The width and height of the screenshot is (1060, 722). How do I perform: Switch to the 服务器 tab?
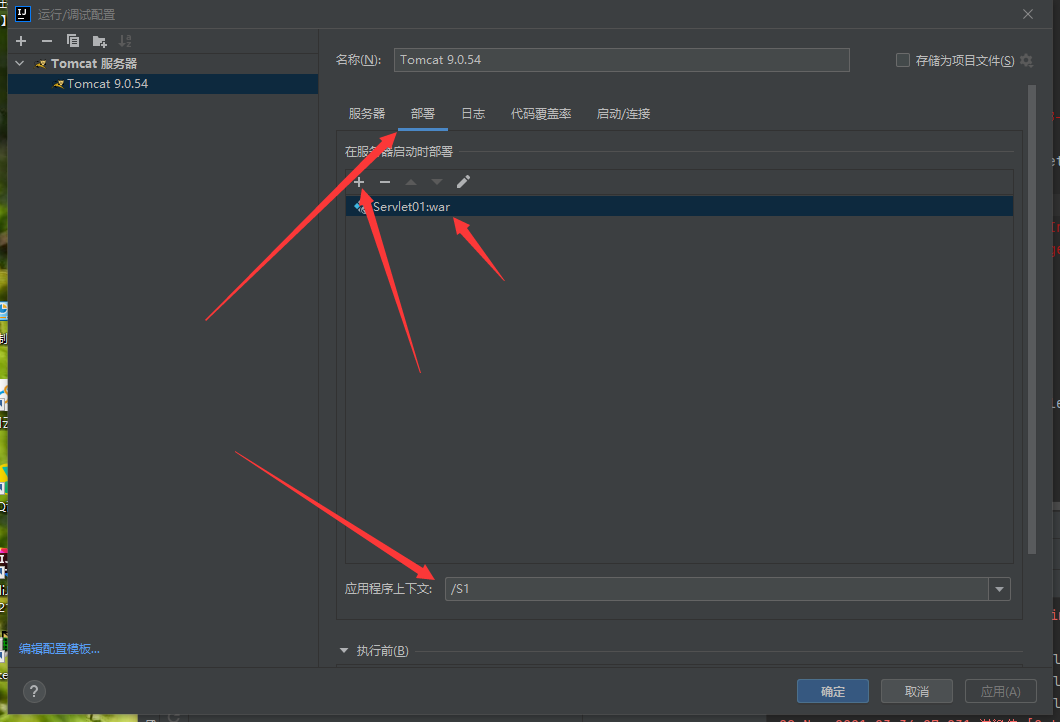pos(366,114)
